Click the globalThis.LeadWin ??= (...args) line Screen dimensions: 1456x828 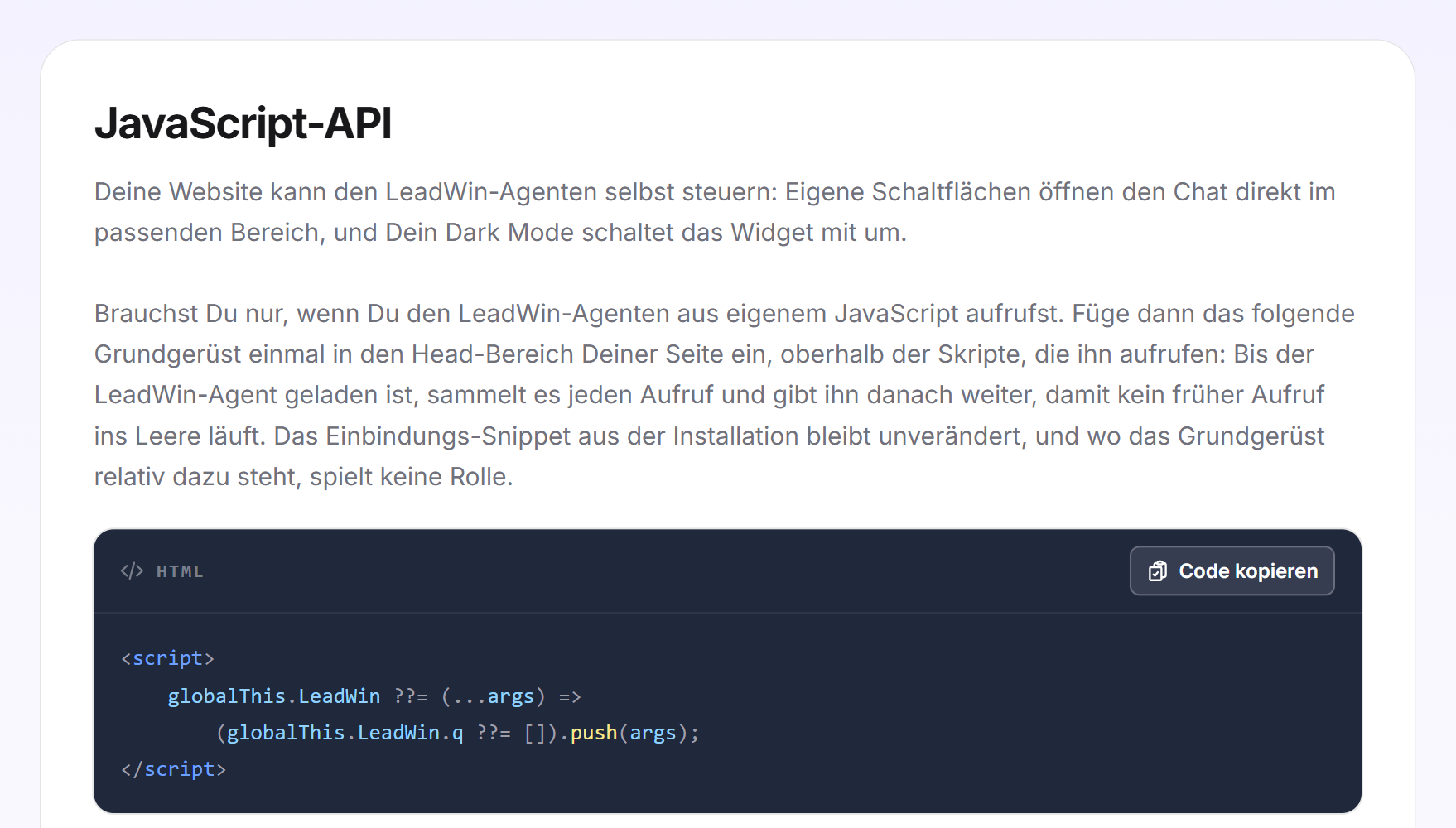tap(374, 696)
